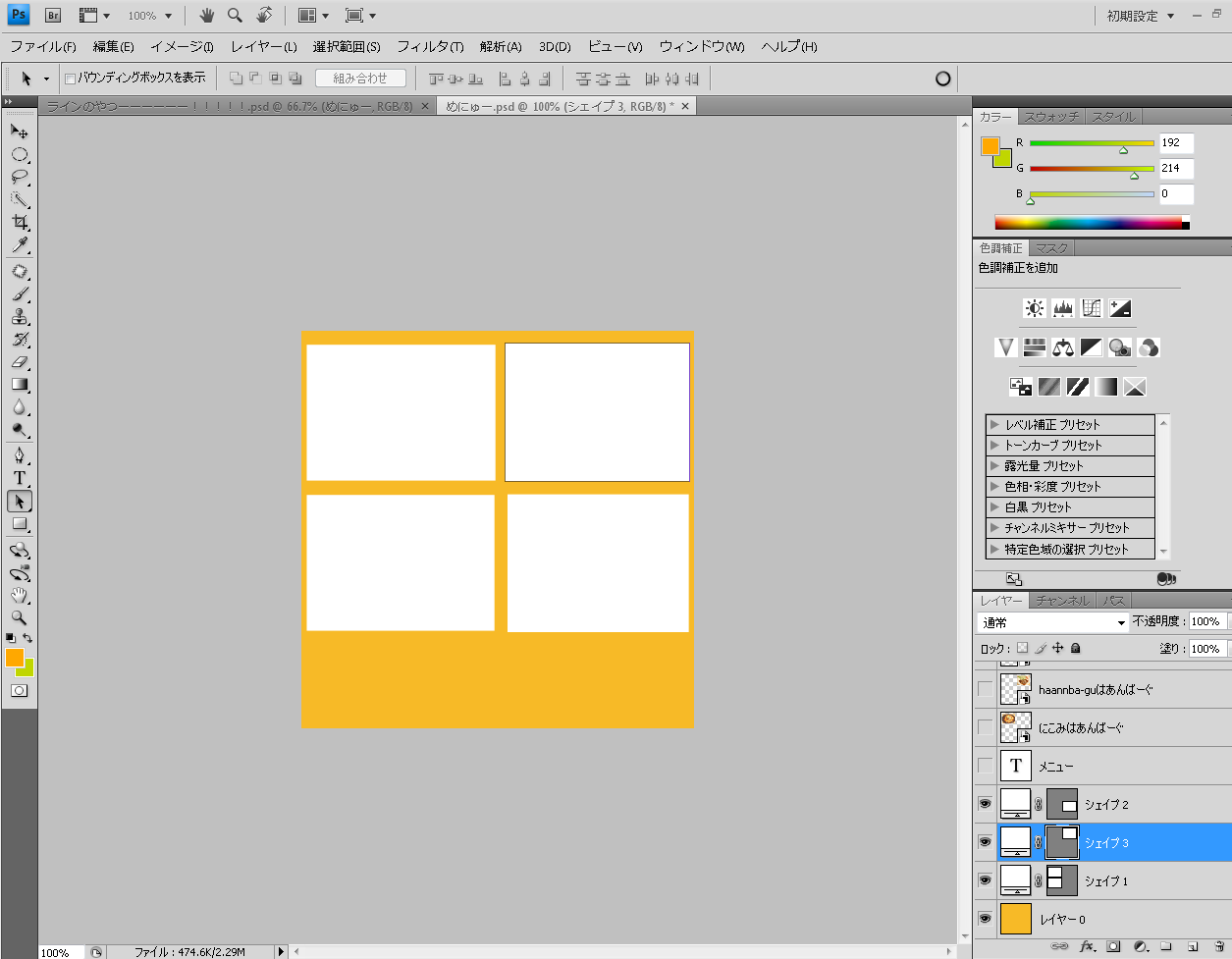The width and height of the screenshot is (1232, 959).
Task: Add a Color Balance adjustment
Action: pyautogui.click(x=1063, y=347)
